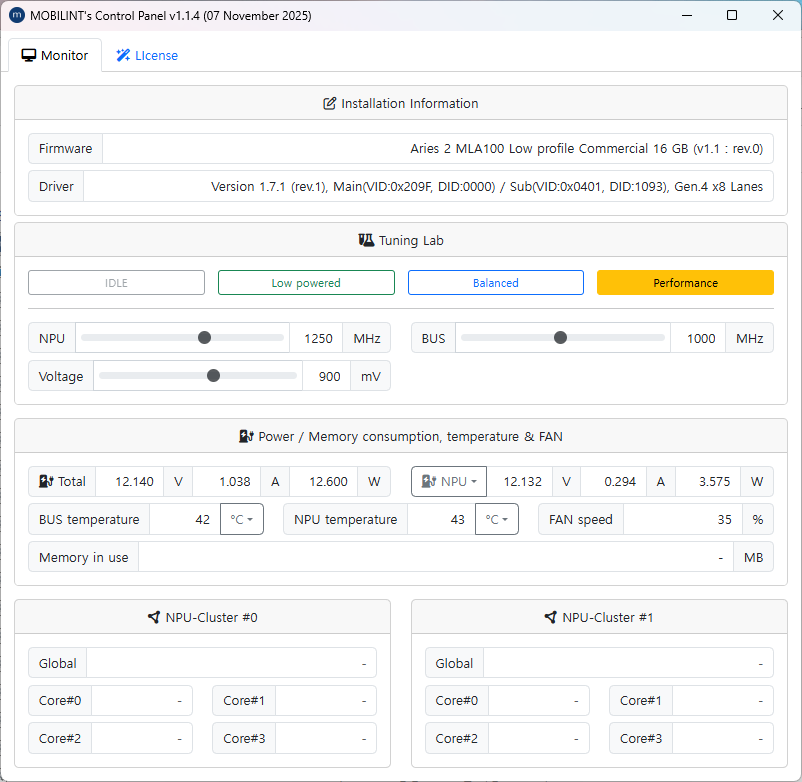
Task: Switch to the Monitor tab
Action: pos(55,56)
